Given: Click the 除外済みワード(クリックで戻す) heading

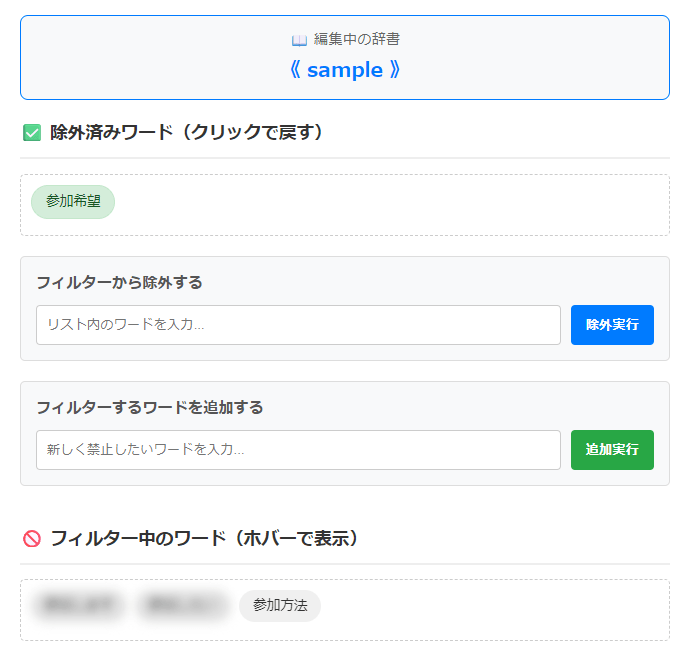Looking at the screenshot, I should coord(188,132).
